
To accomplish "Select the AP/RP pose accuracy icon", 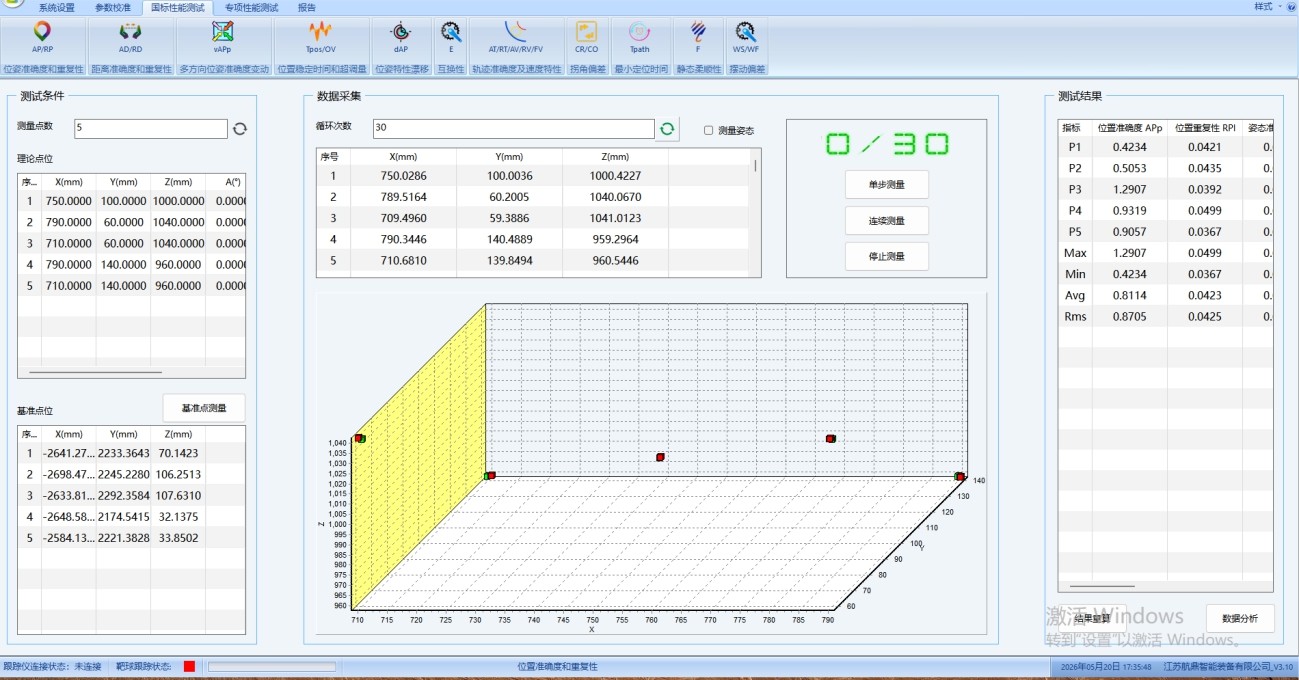I will click(43, 38).
